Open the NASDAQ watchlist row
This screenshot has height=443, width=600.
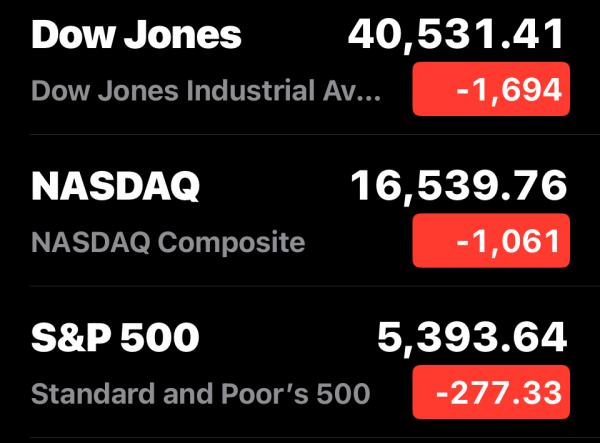tap(300, 214)
